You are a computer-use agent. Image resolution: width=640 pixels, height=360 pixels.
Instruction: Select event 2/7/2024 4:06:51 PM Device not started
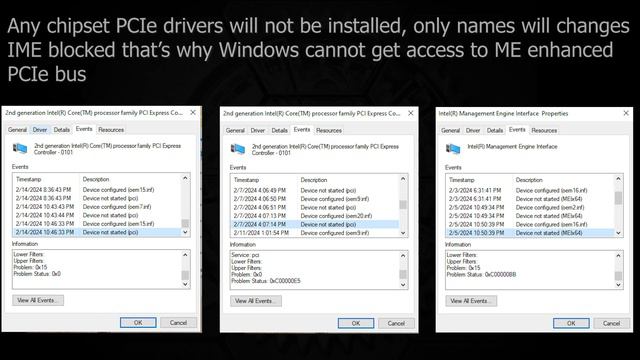point(315,208)
